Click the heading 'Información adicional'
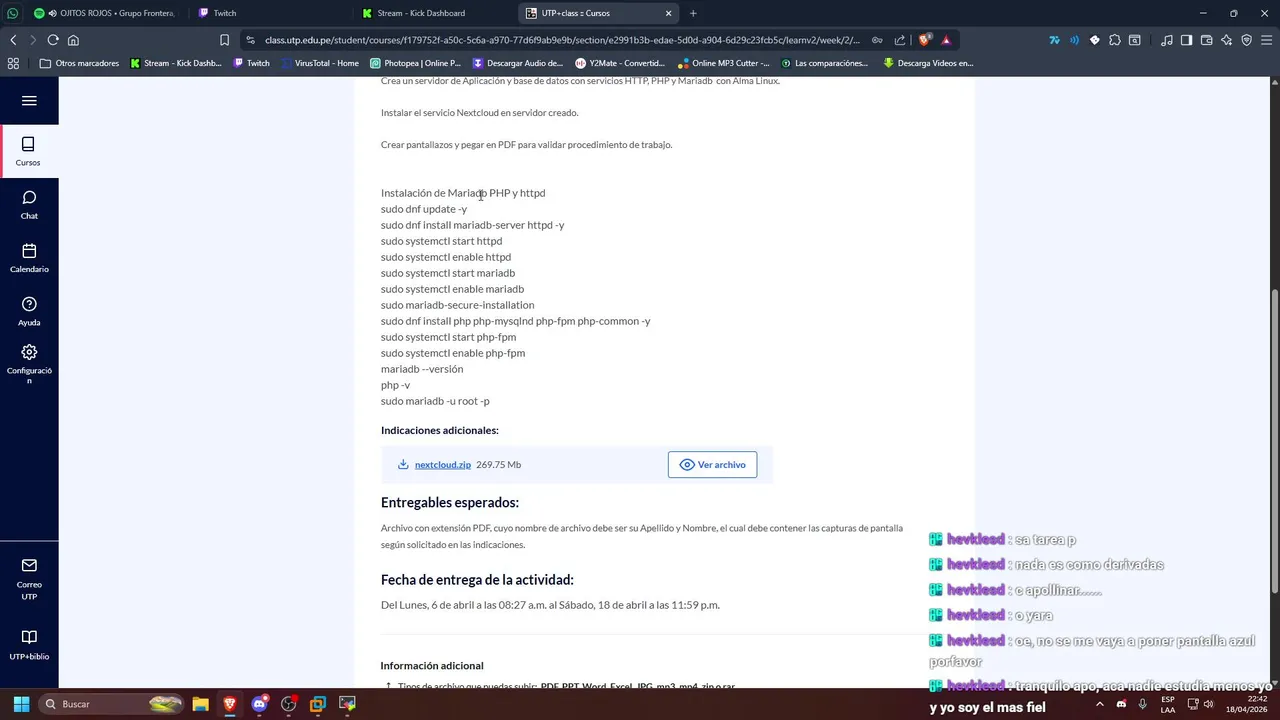1280x720 pixels. [432, 665]
